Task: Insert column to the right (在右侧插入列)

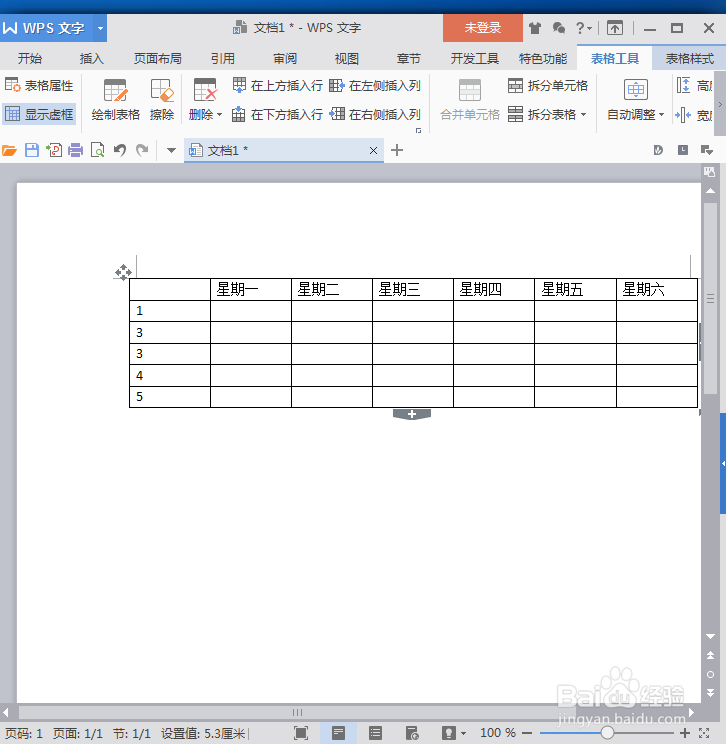Action: pyautogui.click(x=375, y=114)
